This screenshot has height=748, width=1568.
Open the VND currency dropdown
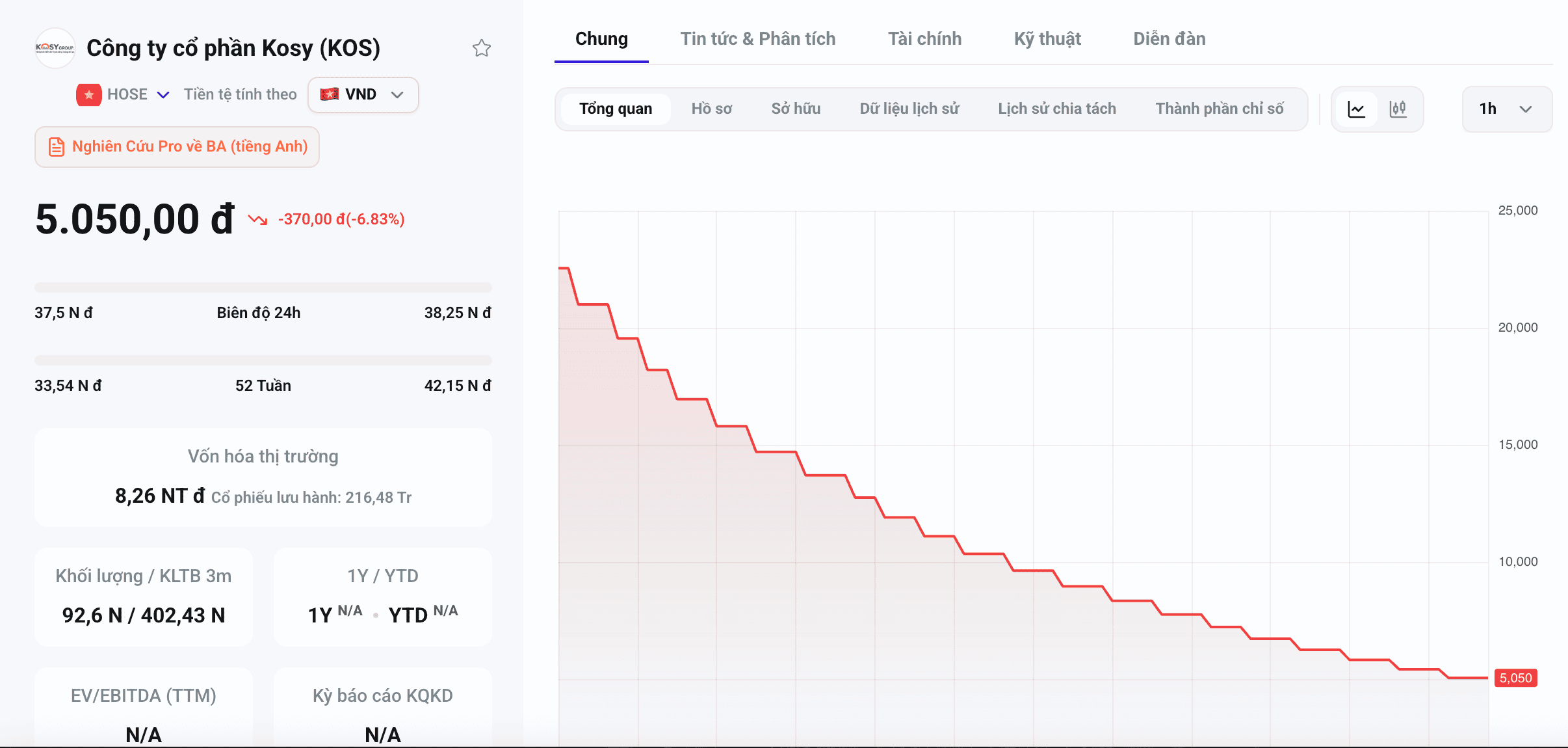click(363, 95)
